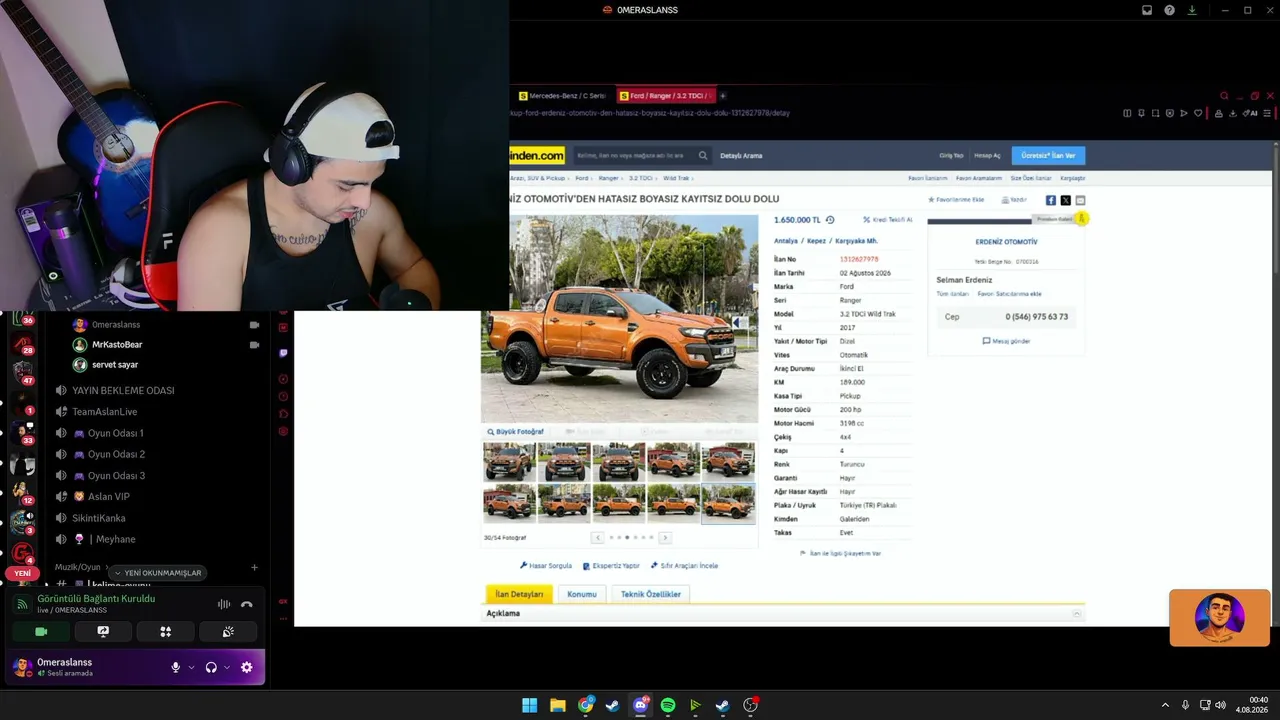
Task: Add channel to Muzik/Oyun category
Action: pos(254,567)
